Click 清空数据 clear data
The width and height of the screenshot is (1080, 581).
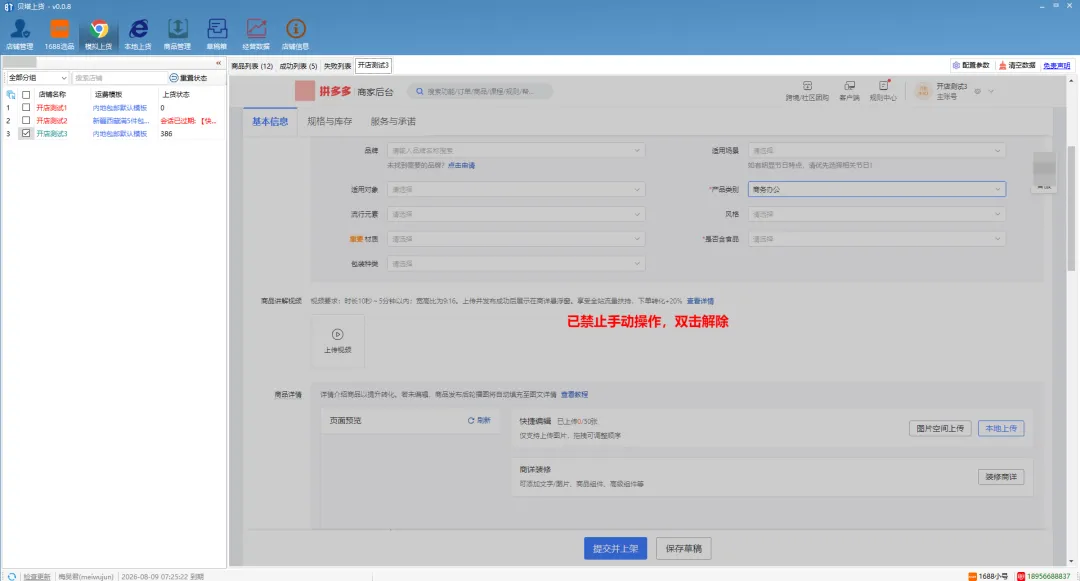point(1017,65)
